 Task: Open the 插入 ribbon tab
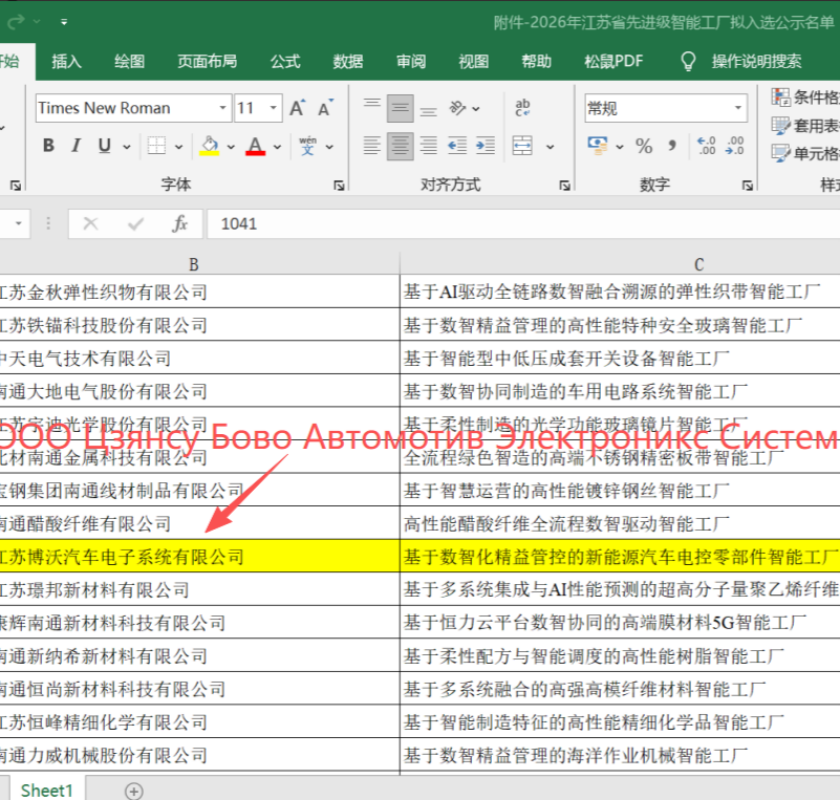pos(66,62)
